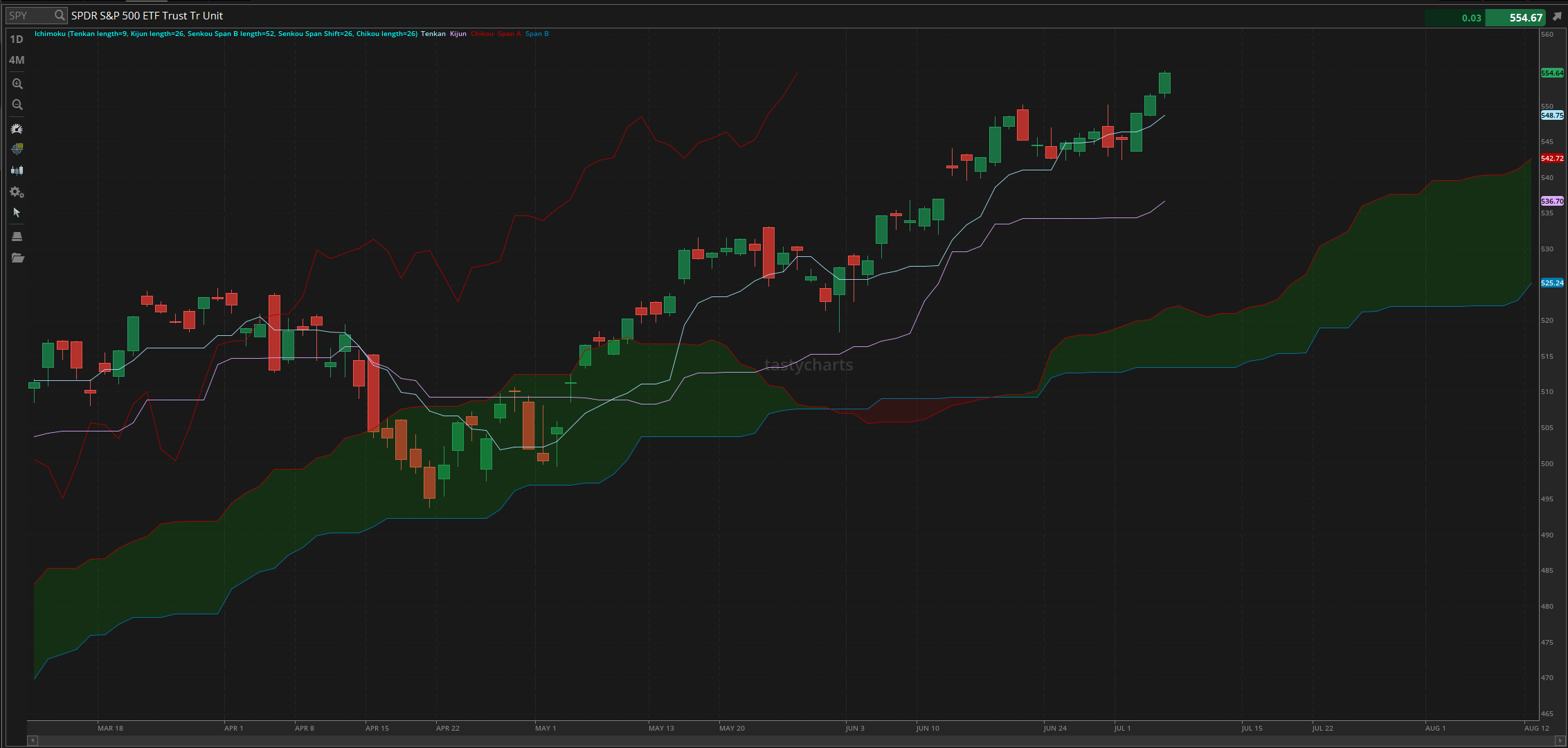This screenshot has width=1568, height=748.
Task: Open the candlestick chart style icon
Action: click(x=17, y=170)
